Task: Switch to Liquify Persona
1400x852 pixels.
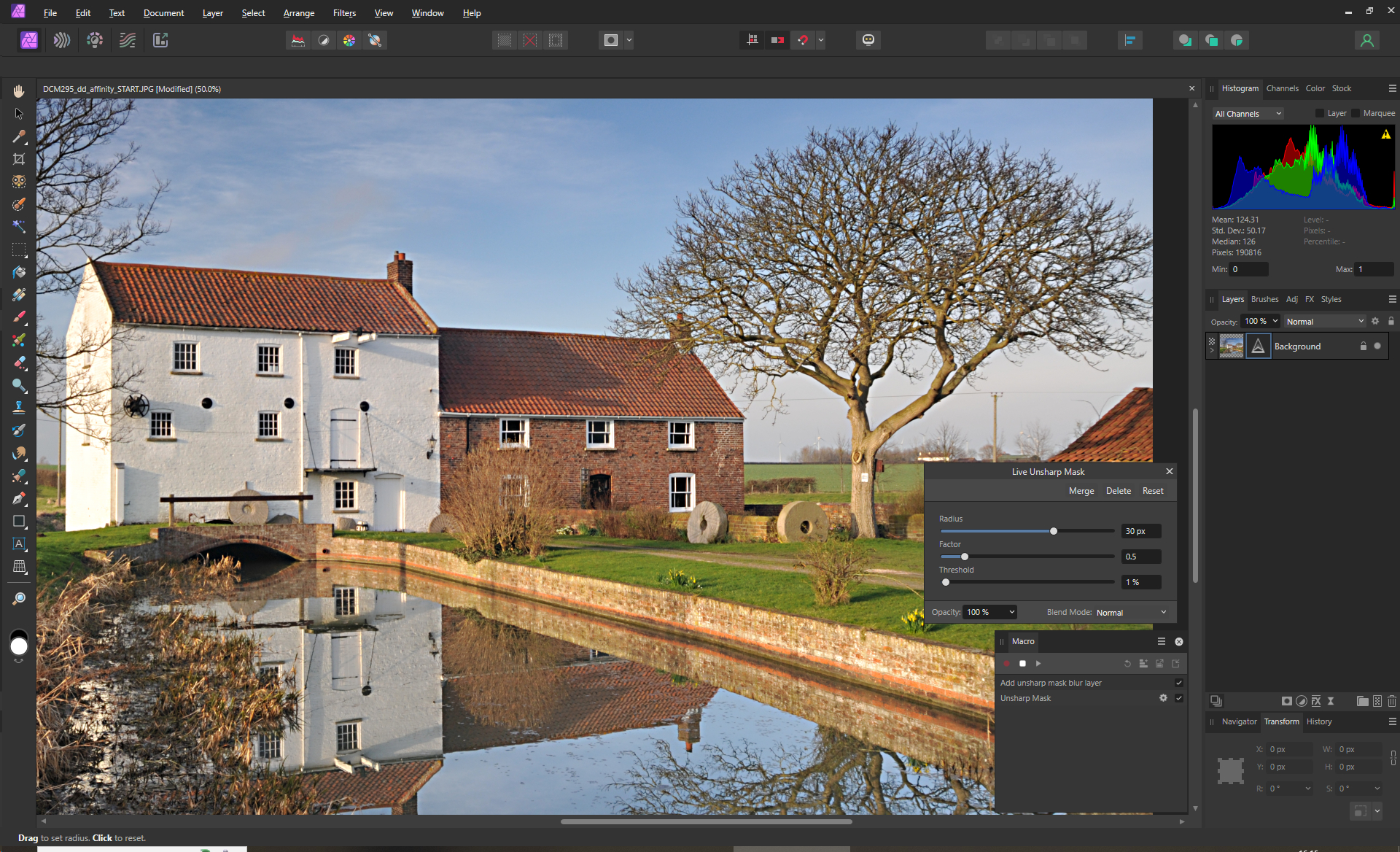Action: click(x=62, y=40)
